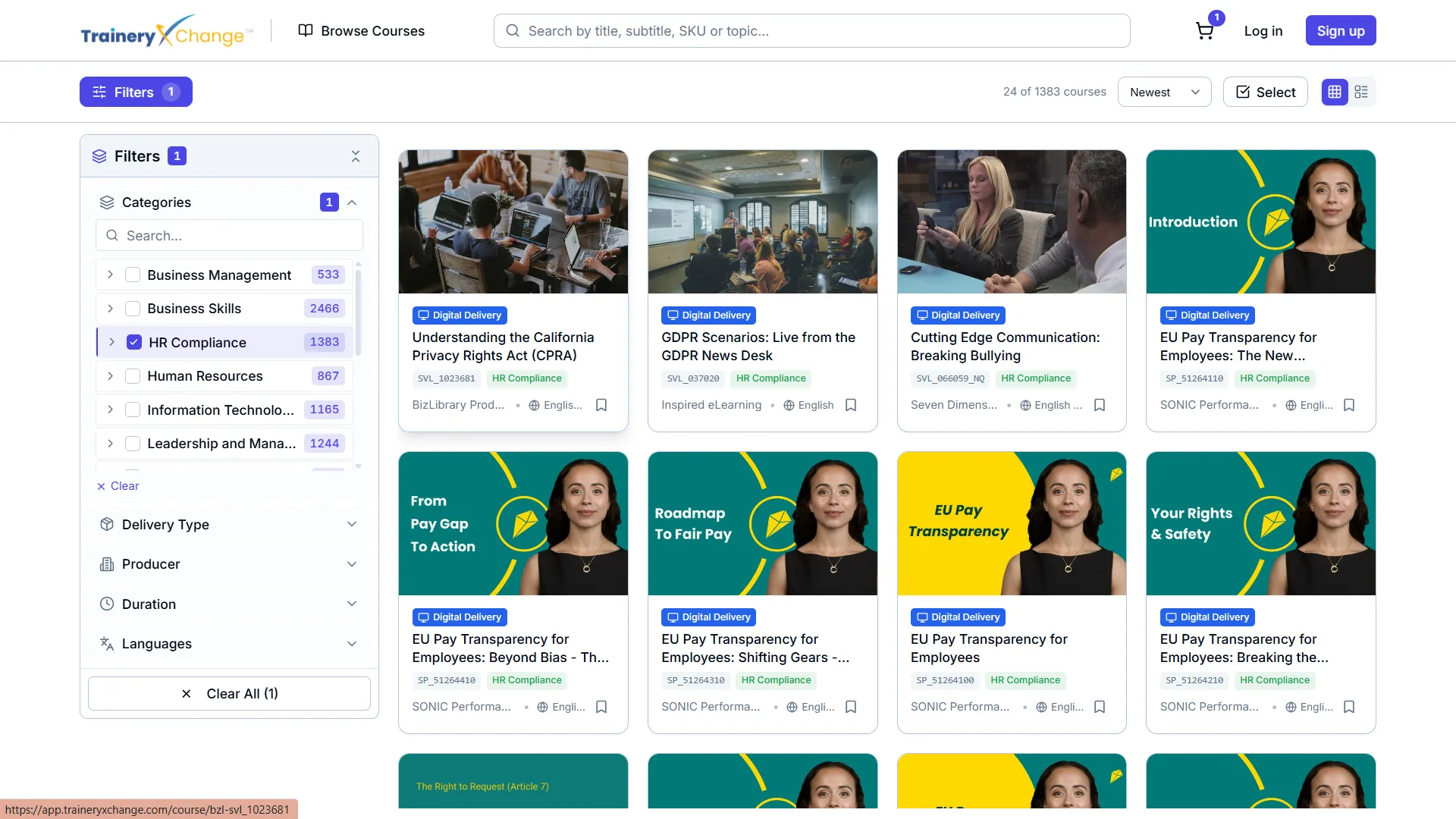Click the Producer building icon

point(107,564)
